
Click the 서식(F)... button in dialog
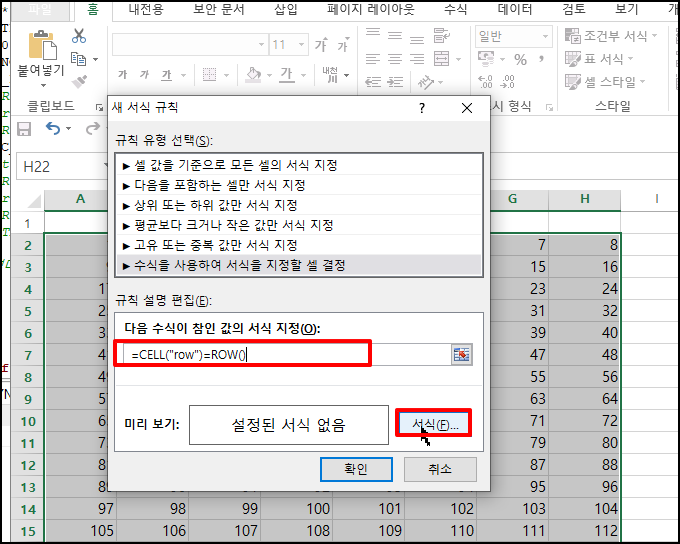(x=434, y=424)
